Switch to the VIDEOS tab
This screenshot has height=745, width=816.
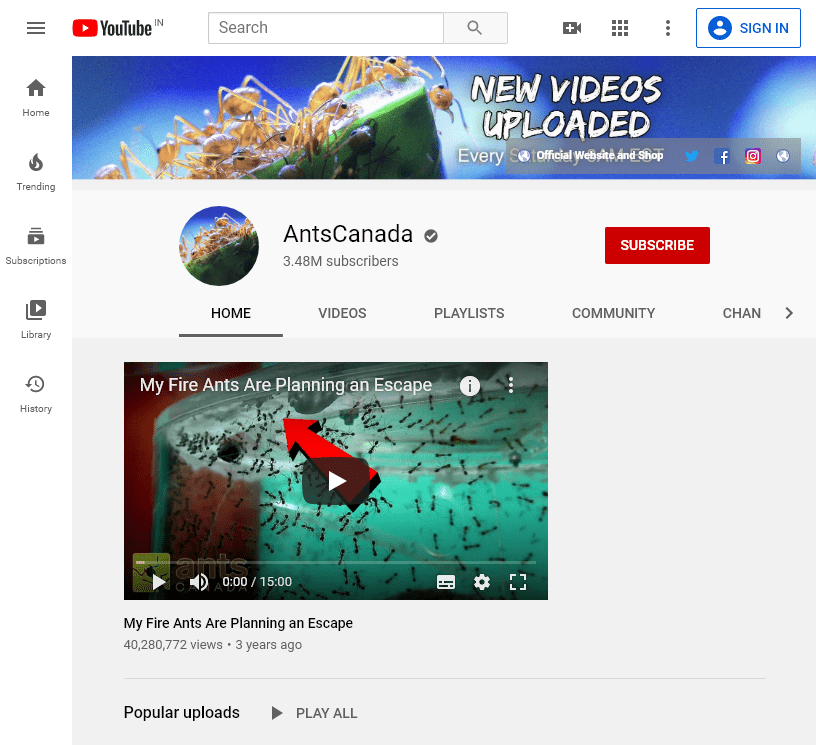(342, 313)
